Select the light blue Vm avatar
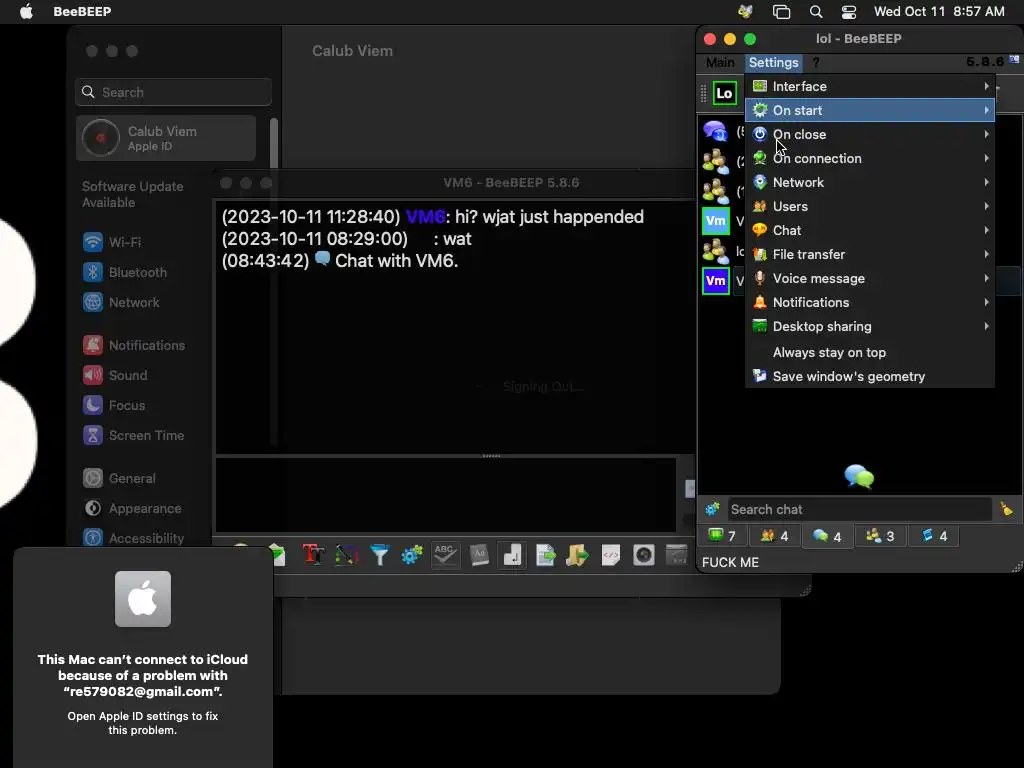The height and width of the screenshot is (768, 1024). click(716, 221)
